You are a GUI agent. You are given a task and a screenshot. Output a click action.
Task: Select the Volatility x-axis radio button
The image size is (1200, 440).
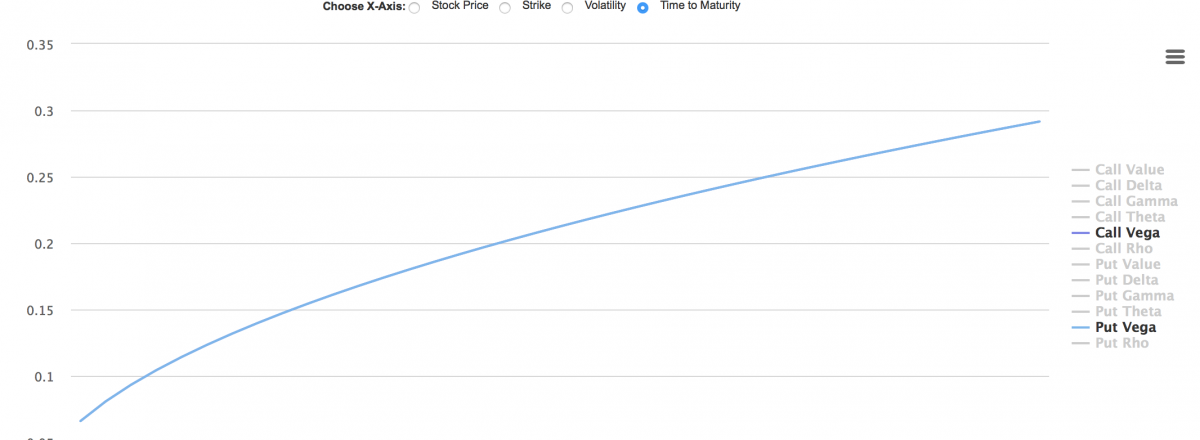(567, 8)
